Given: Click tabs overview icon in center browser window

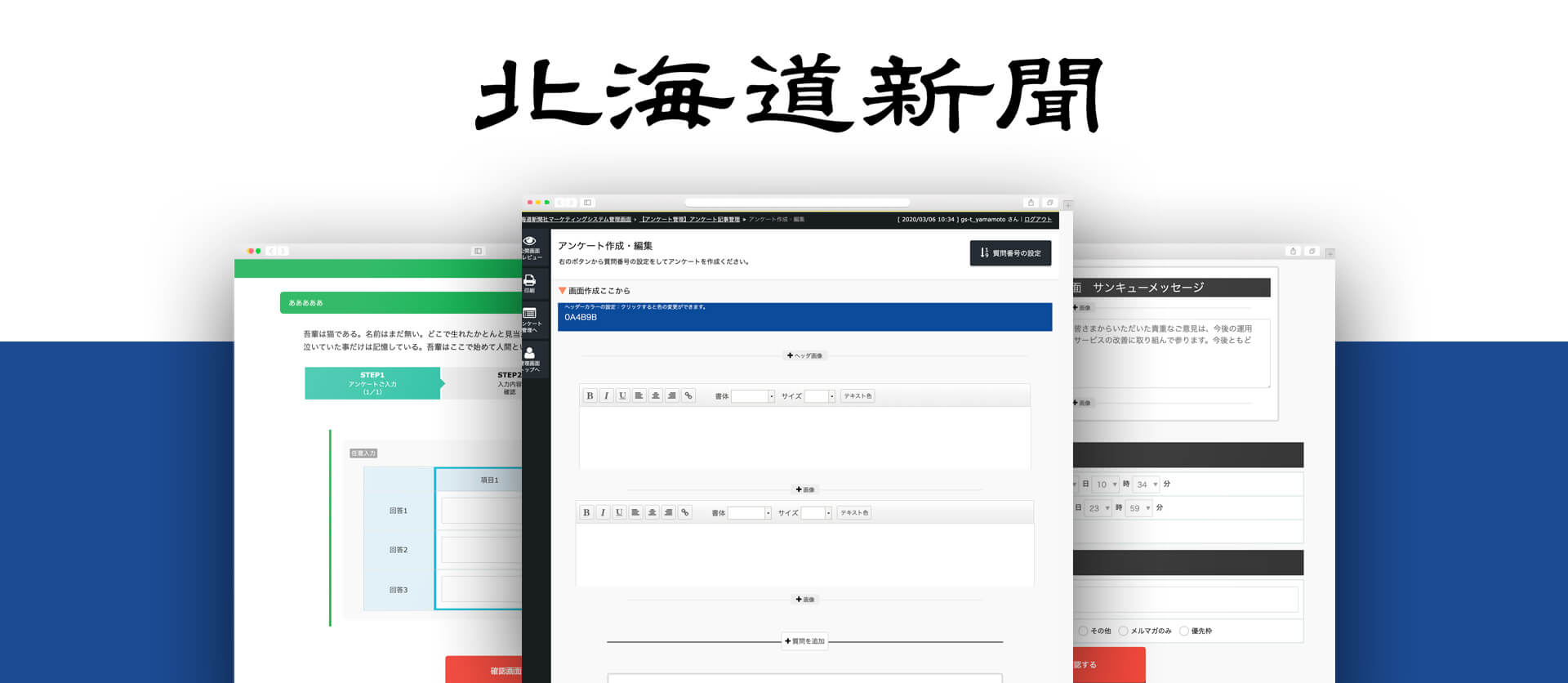Looking at the screenshot, I should tap(1049, 203).
